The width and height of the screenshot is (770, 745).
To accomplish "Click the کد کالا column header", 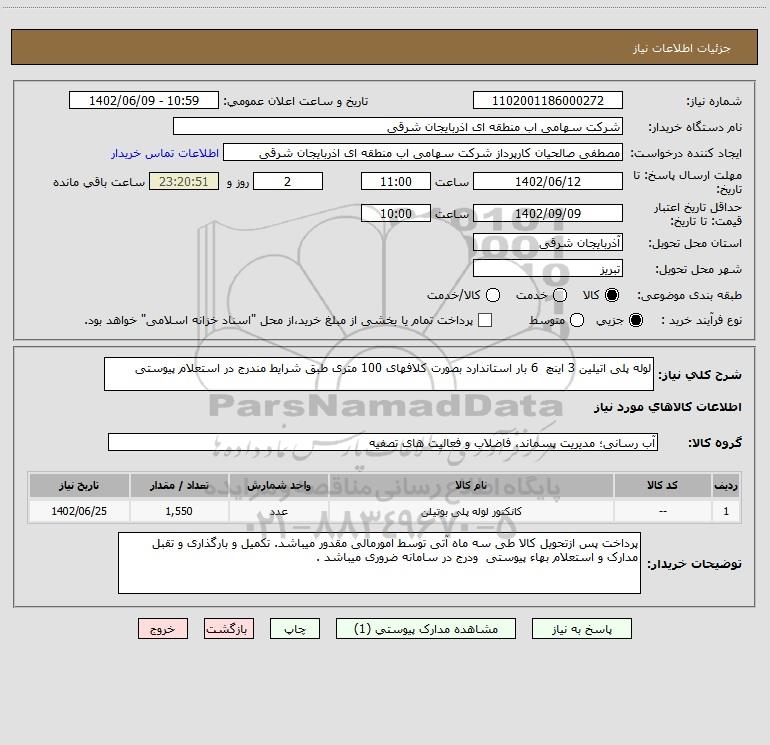I will 662,485.
